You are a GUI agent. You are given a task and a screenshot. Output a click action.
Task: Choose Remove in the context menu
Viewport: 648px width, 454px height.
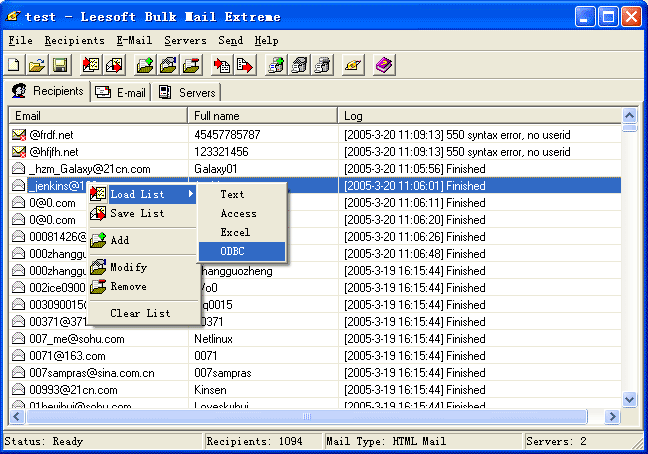coord(143,286)
